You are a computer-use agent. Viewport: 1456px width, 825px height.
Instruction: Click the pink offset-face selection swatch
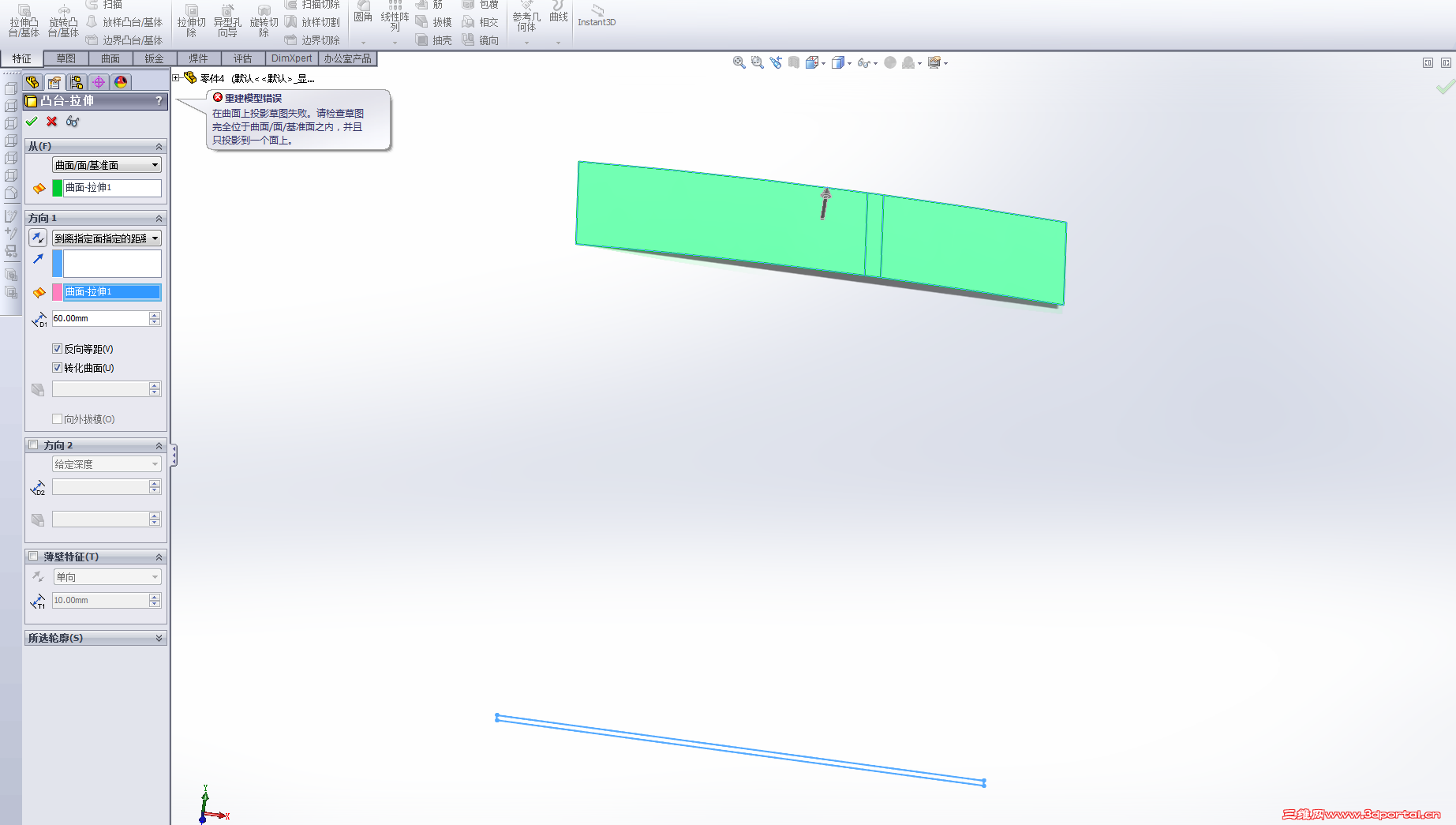(x=58, y=292)
